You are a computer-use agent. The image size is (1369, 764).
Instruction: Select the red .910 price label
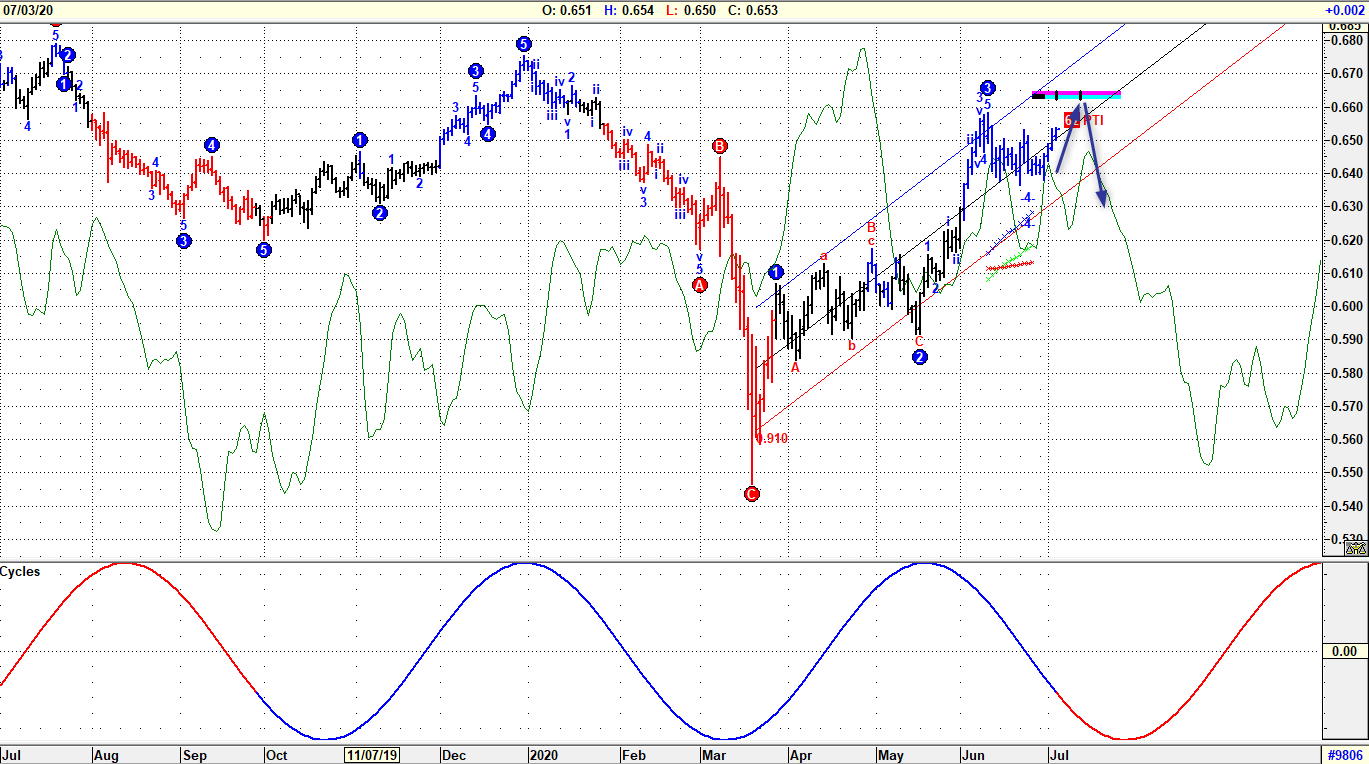pyautogui.click(x=775, y=438)
